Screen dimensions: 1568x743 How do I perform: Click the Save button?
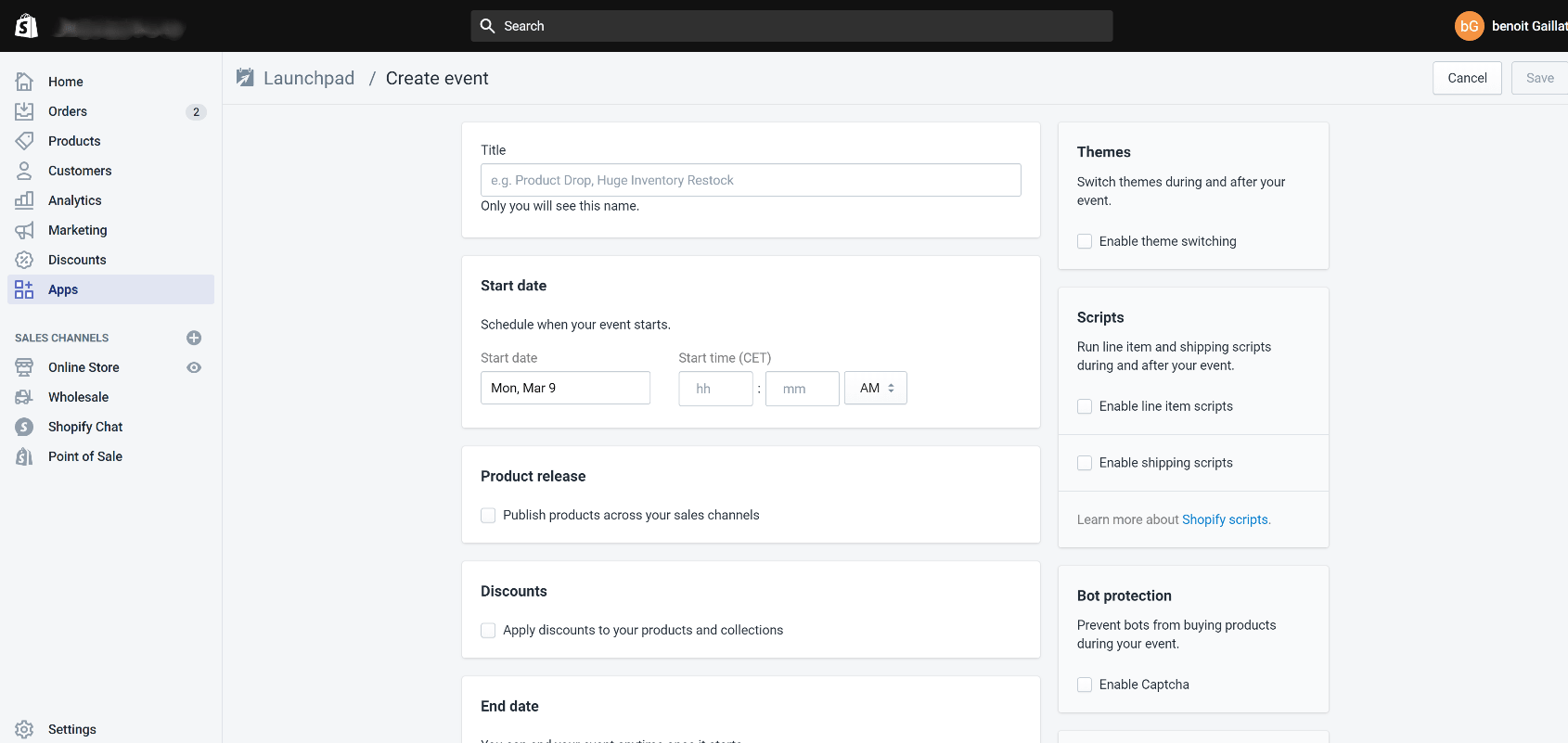click(1540, 78)
